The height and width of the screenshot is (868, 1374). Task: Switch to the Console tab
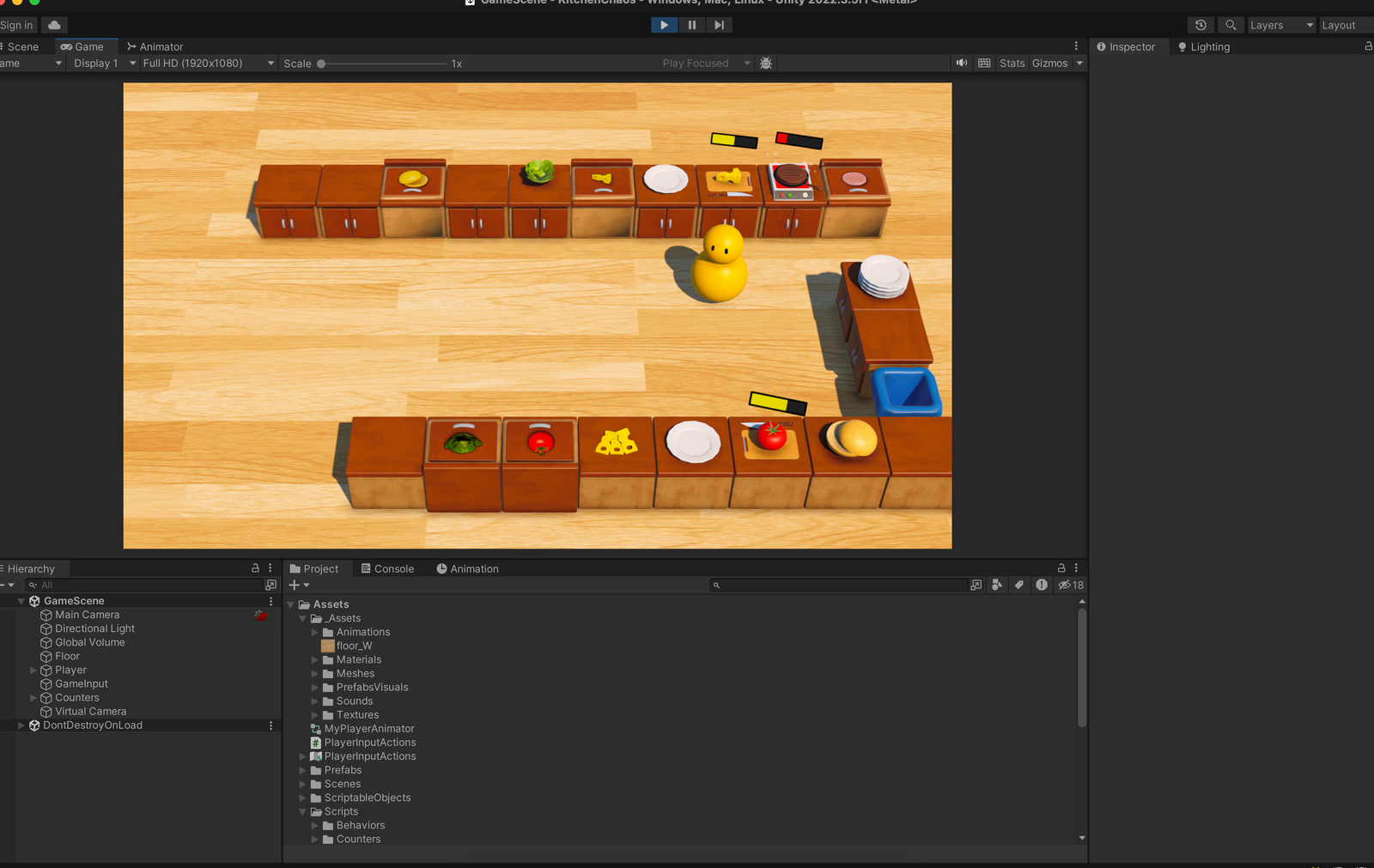click(387, 568)
